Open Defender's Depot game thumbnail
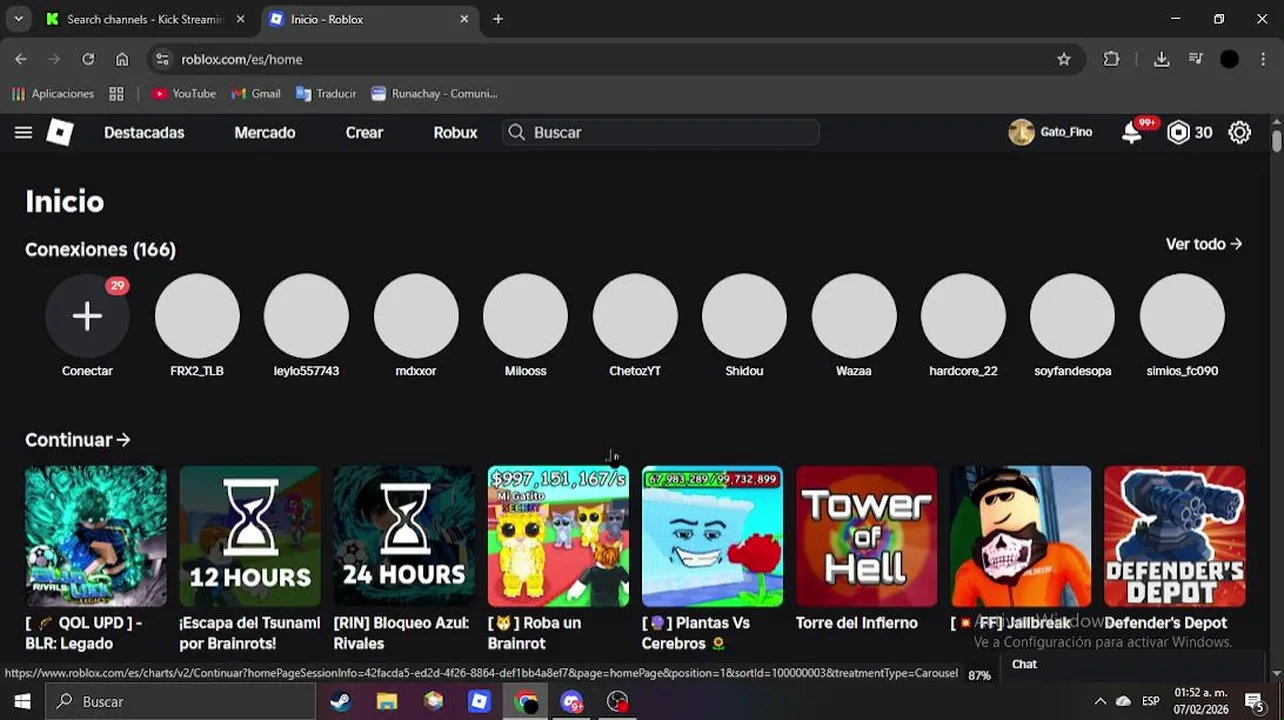This screenshot has width=1284, height=720. pyautogui.click(x=1175, y=536)
